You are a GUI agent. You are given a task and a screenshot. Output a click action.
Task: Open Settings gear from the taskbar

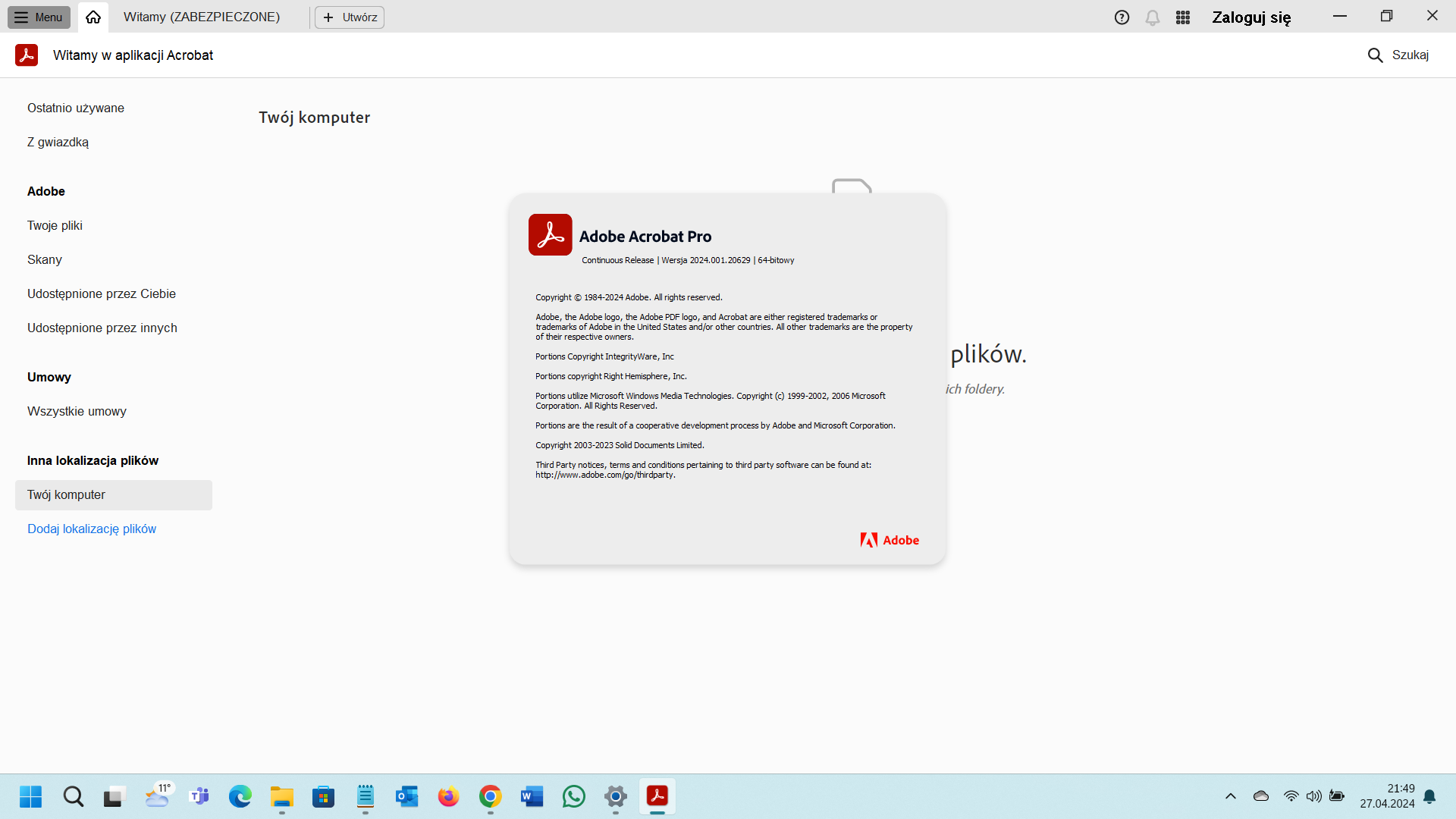tap(616, 796)
